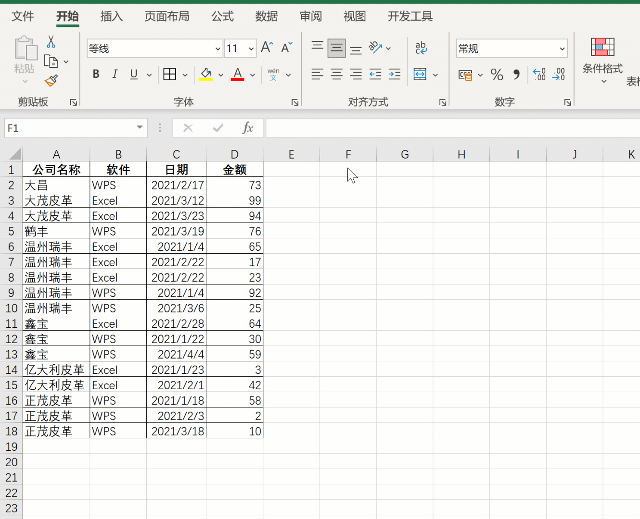Toggle wrap text button
The image size is (640, 519).
(421, 48)
